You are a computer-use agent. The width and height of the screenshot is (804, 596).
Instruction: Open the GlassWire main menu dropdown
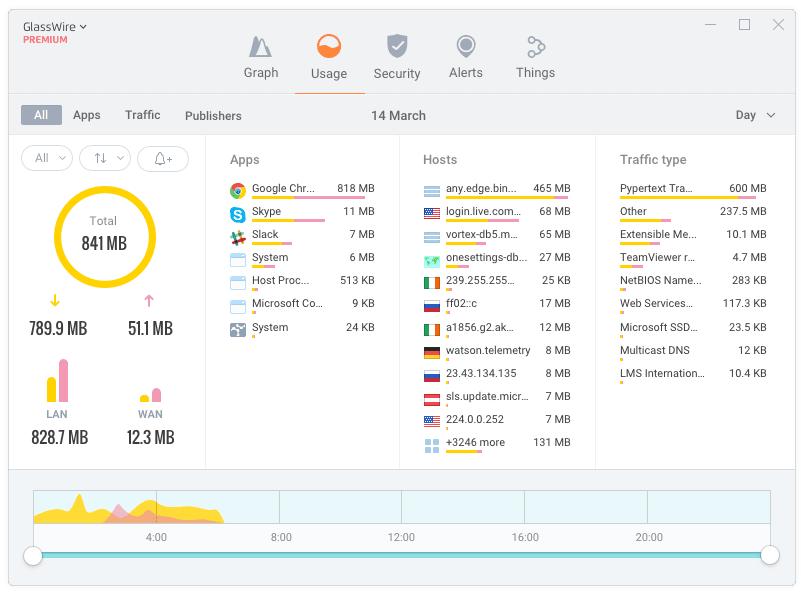point(55,27)
